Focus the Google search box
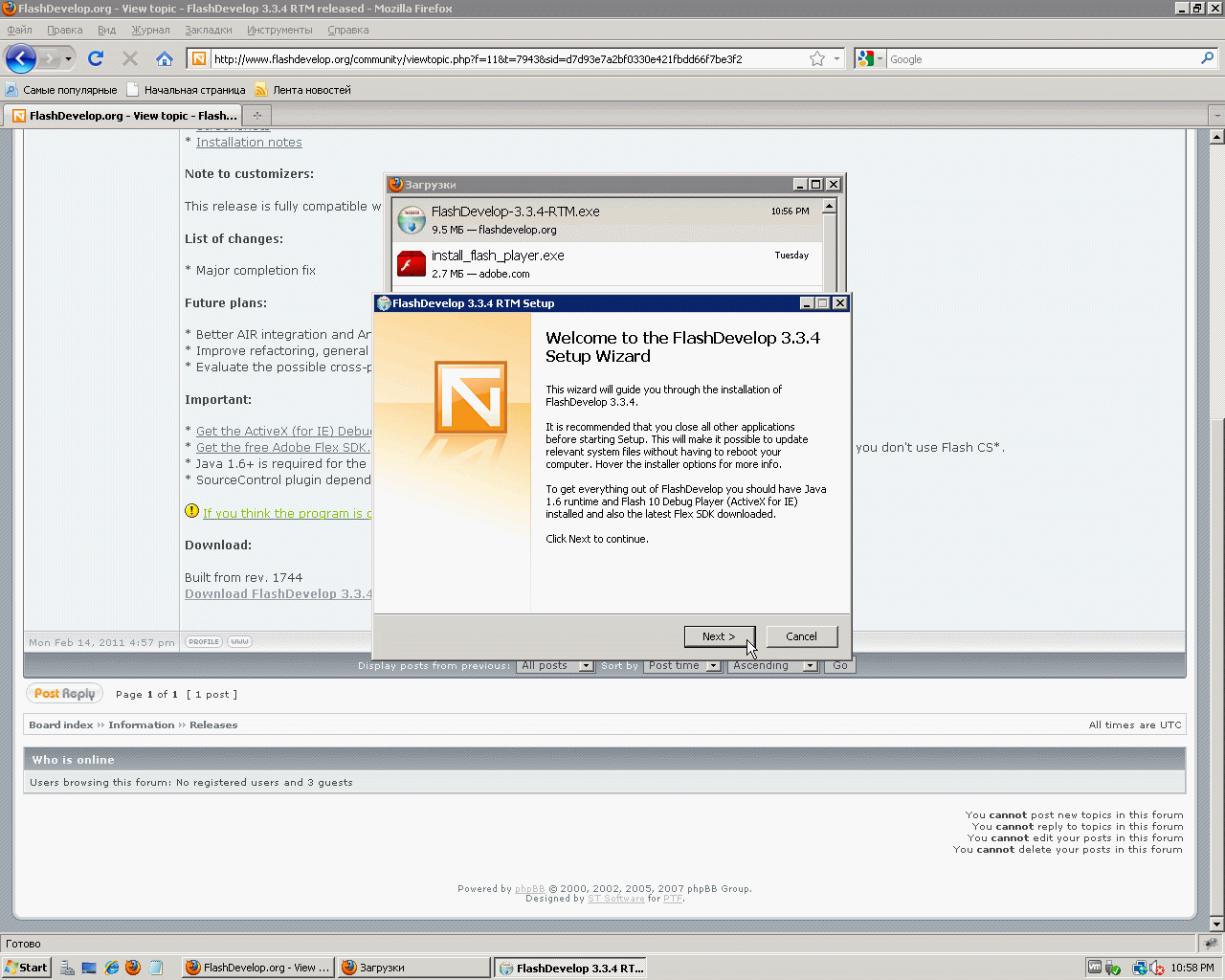1225x980 pixels. 1041,59
